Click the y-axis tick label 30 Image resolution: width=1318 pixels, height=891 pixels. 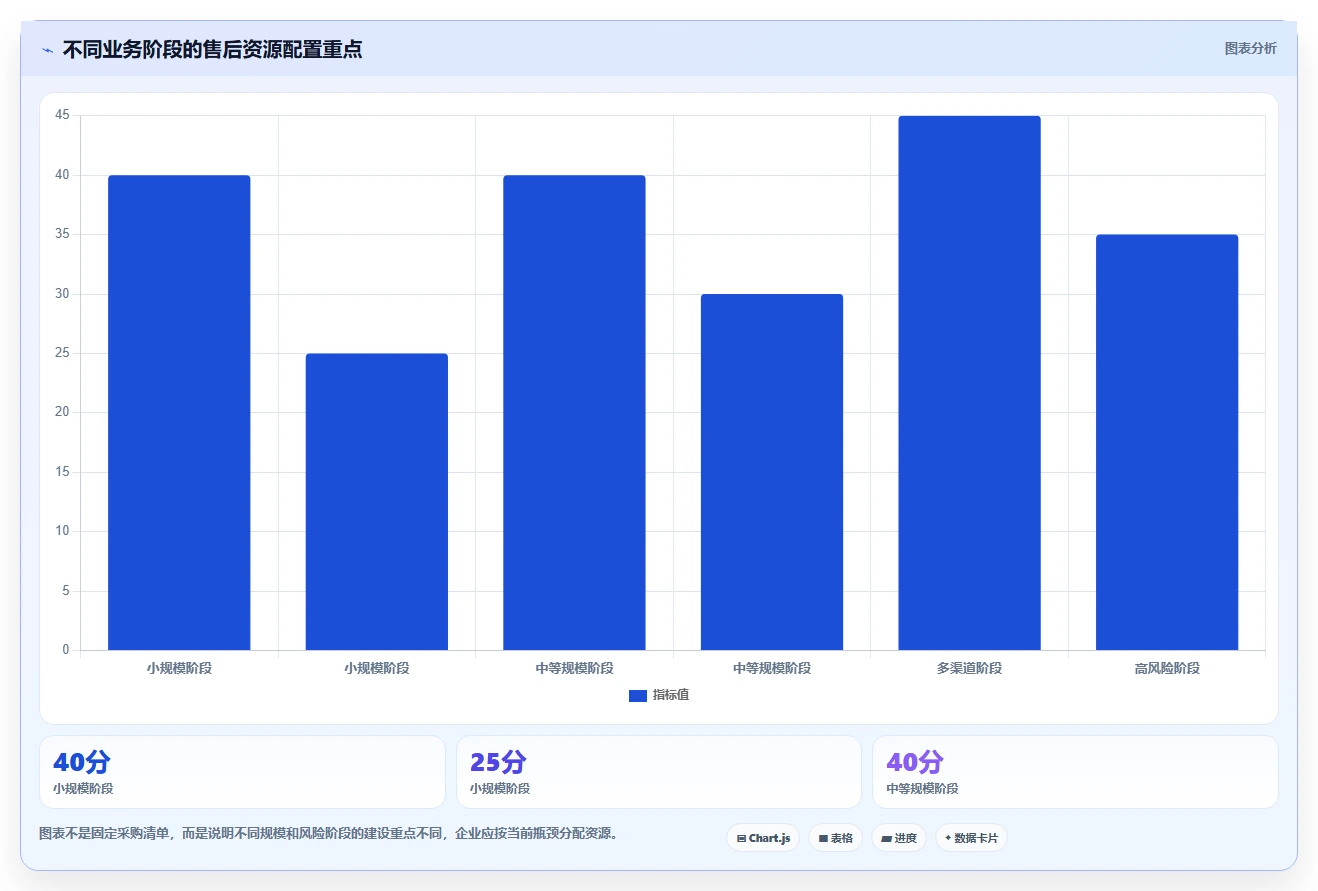tap(62, 294)
